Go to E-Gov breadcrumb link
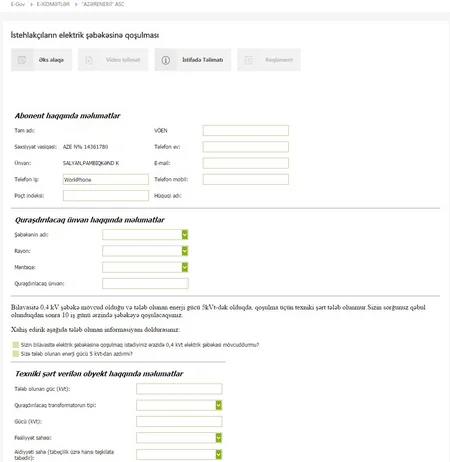The height and width of the screenshot is (462, 450). (x=18, y=4)
